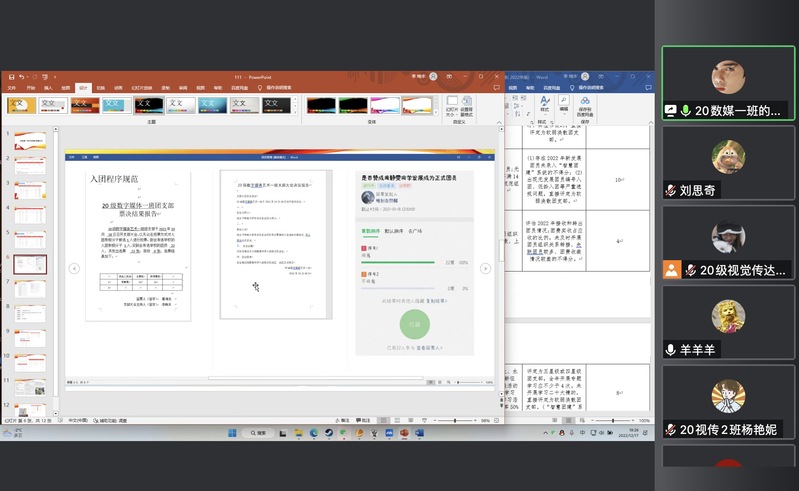This screenshot has width=799, height=491.
Task: Toggle microphone icon for 羊羊羊
Action: [670, 350]
